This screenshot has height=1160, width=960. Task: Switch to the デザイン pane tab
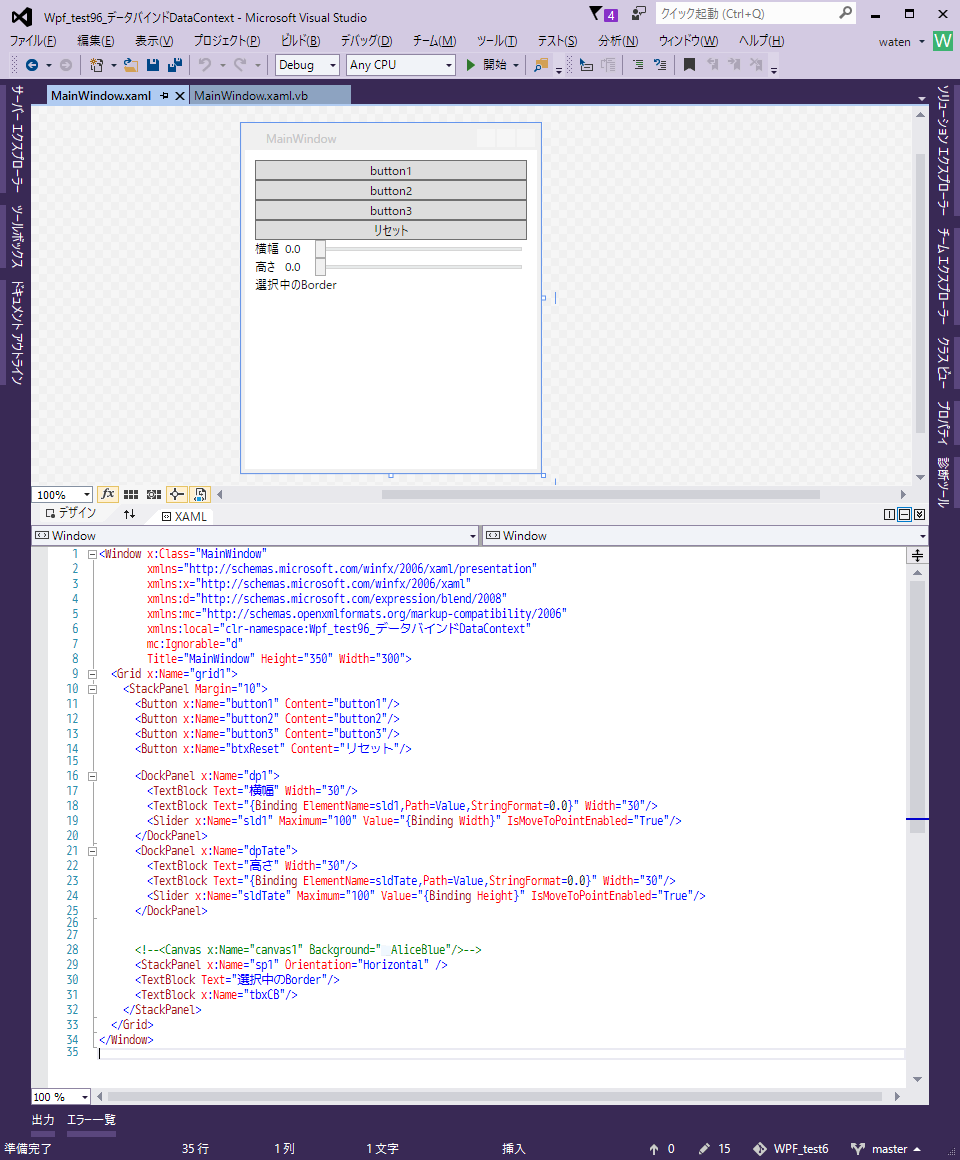click(70, 513)
